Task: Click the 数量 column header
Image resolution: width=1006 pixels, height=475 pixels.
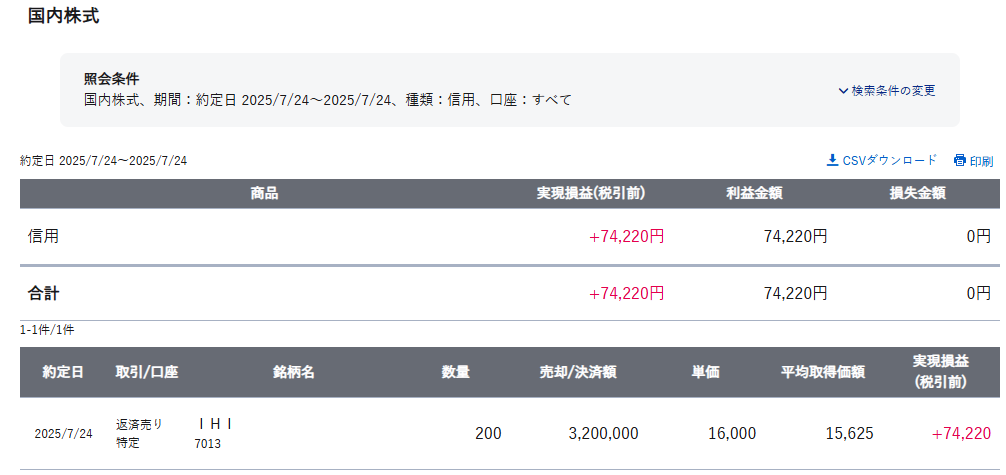Action: (456, 372)
